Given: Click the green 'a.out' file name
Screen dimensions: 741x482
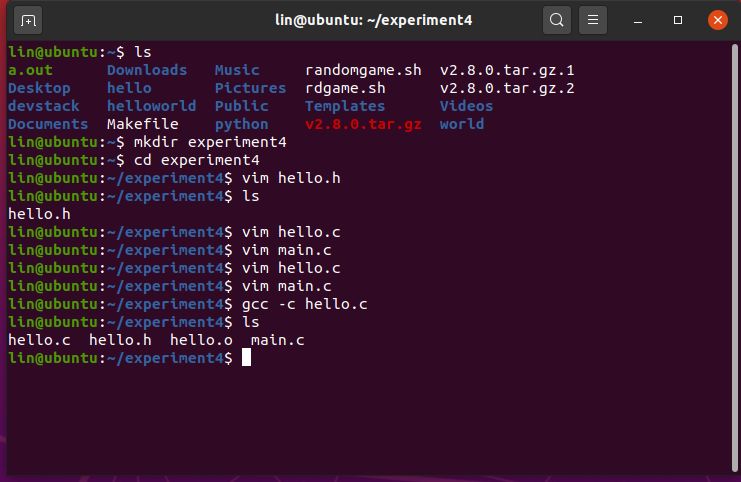Looking at the screenshot, I should [30, 70].
